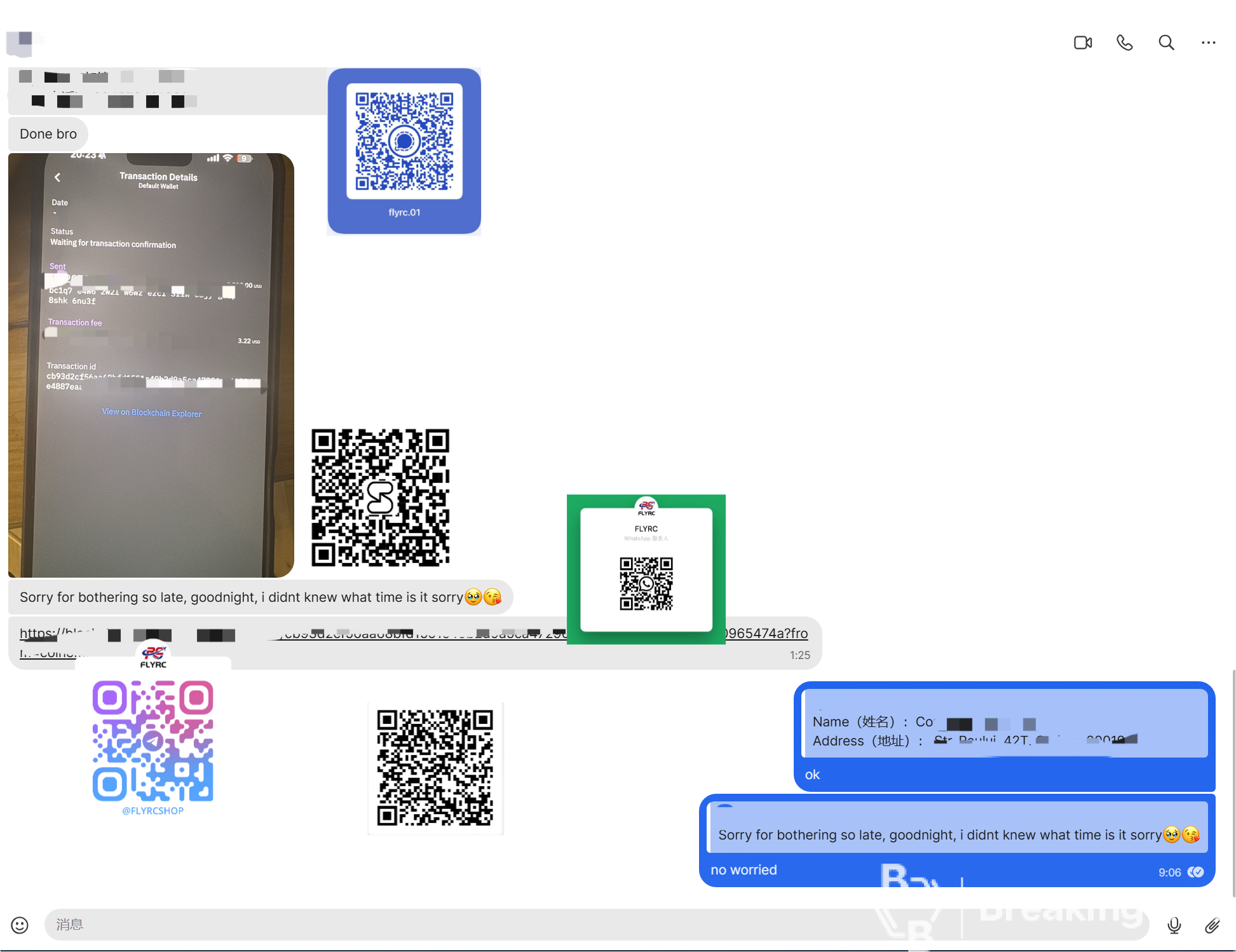This screenshot has width=1236, height=952.
Task: Select the 'Done bro' message
Action: click(48, 134)
